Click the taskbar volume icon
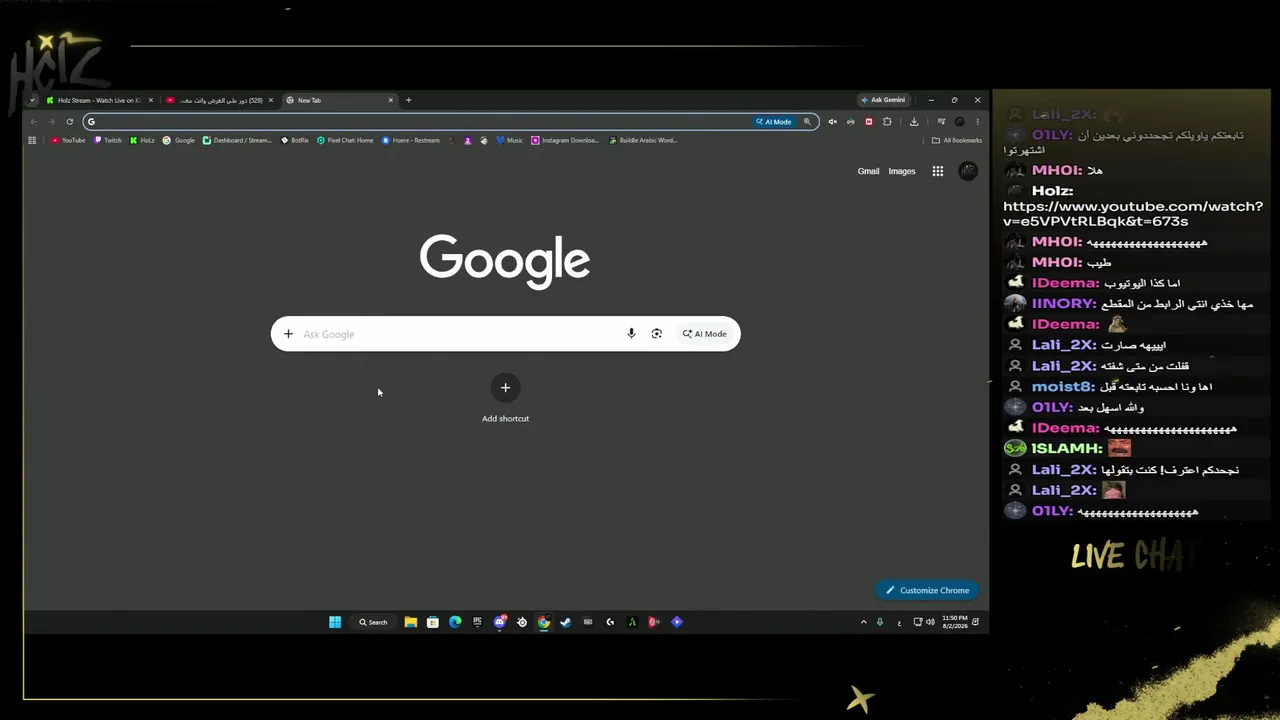1280x720 pixels. pos(930,622)
